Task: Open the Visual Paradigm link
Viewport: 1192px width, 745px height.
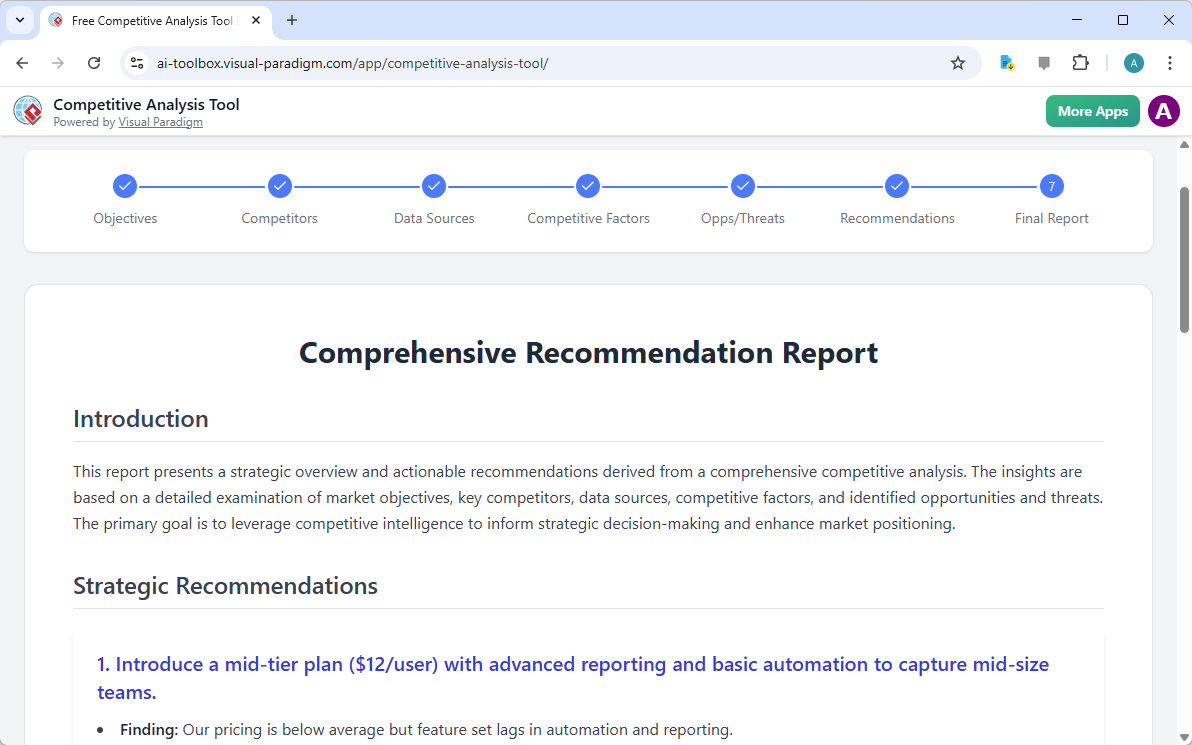Action: (x=160, y=121)
